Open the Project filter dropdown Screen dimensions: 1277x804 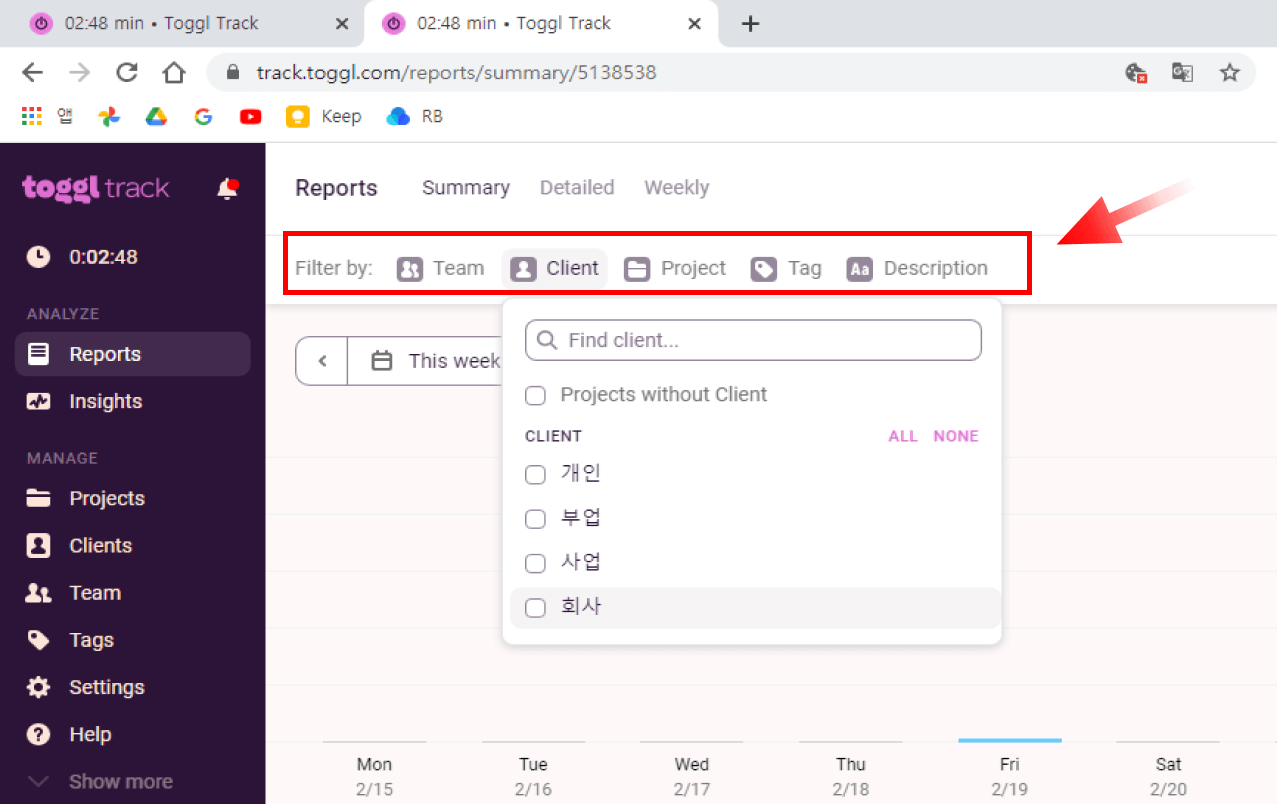[x=675, y=268]
